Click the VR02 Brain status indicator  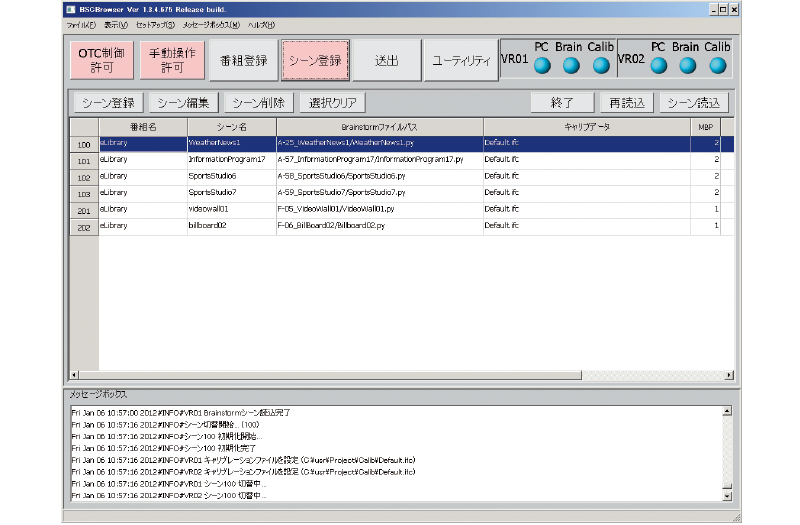pyautogui.click(x=687, y=66)
